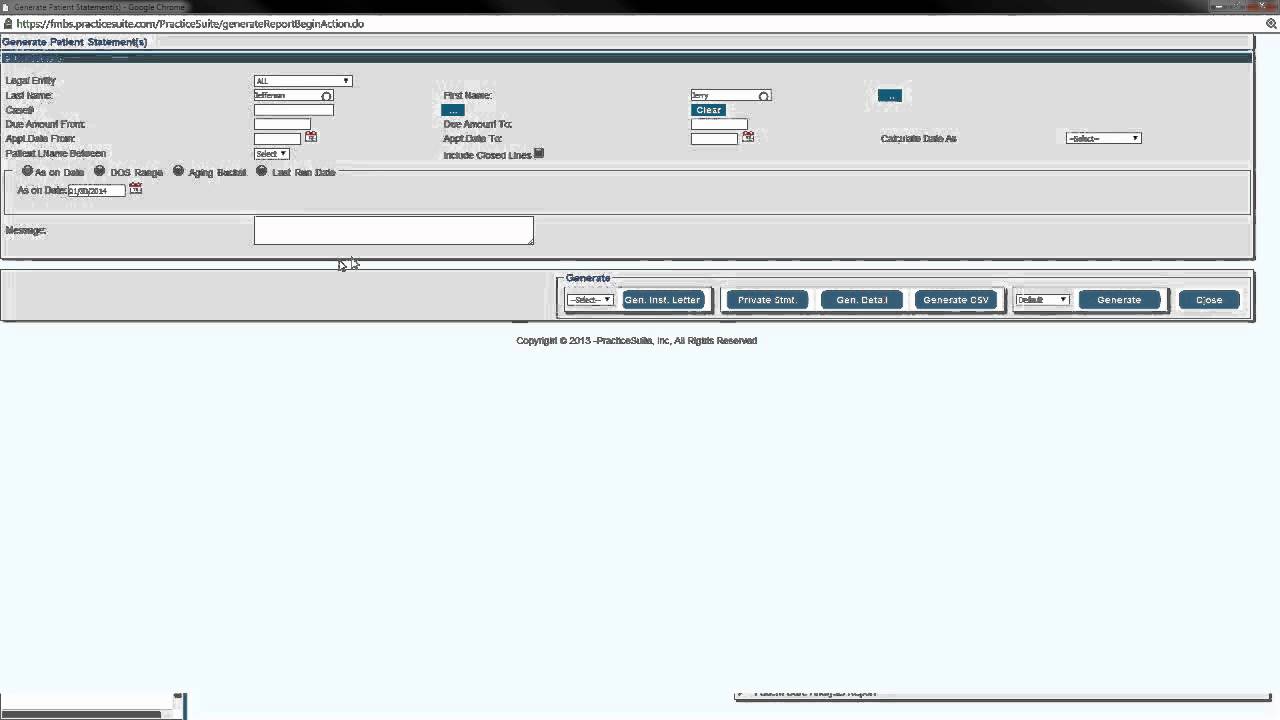Screen dimensions: 1280x720
Task: Click into the Message text area
Action: (394, 230)
